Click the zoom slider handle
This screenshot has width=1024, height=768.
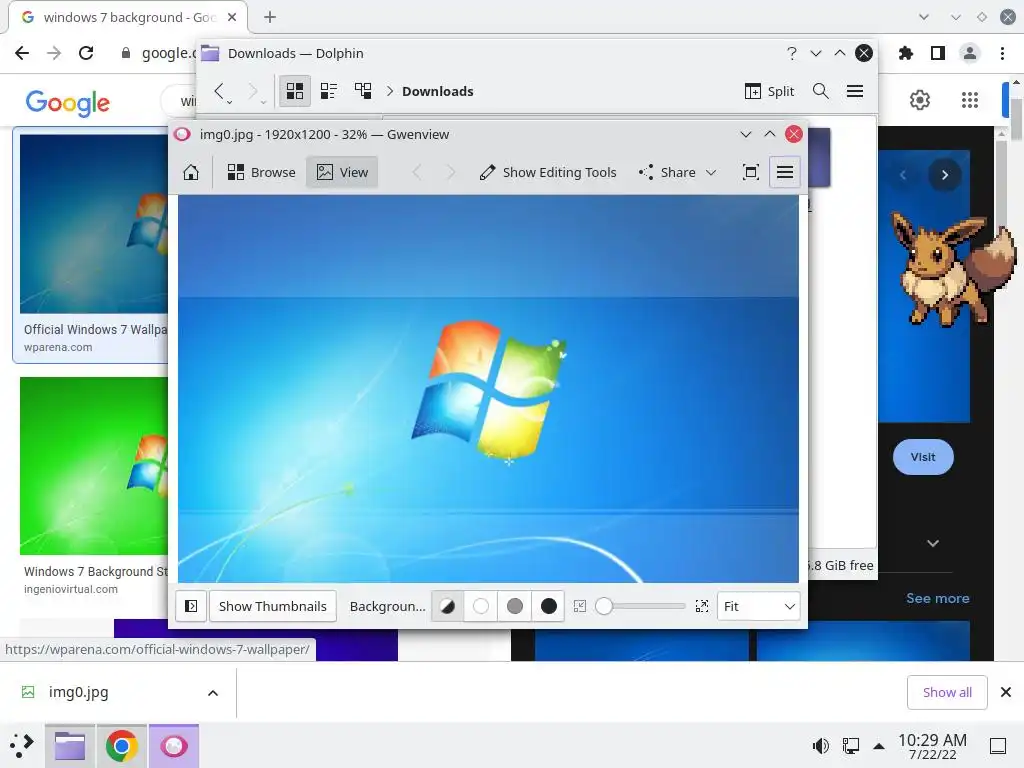click(604, 606)
